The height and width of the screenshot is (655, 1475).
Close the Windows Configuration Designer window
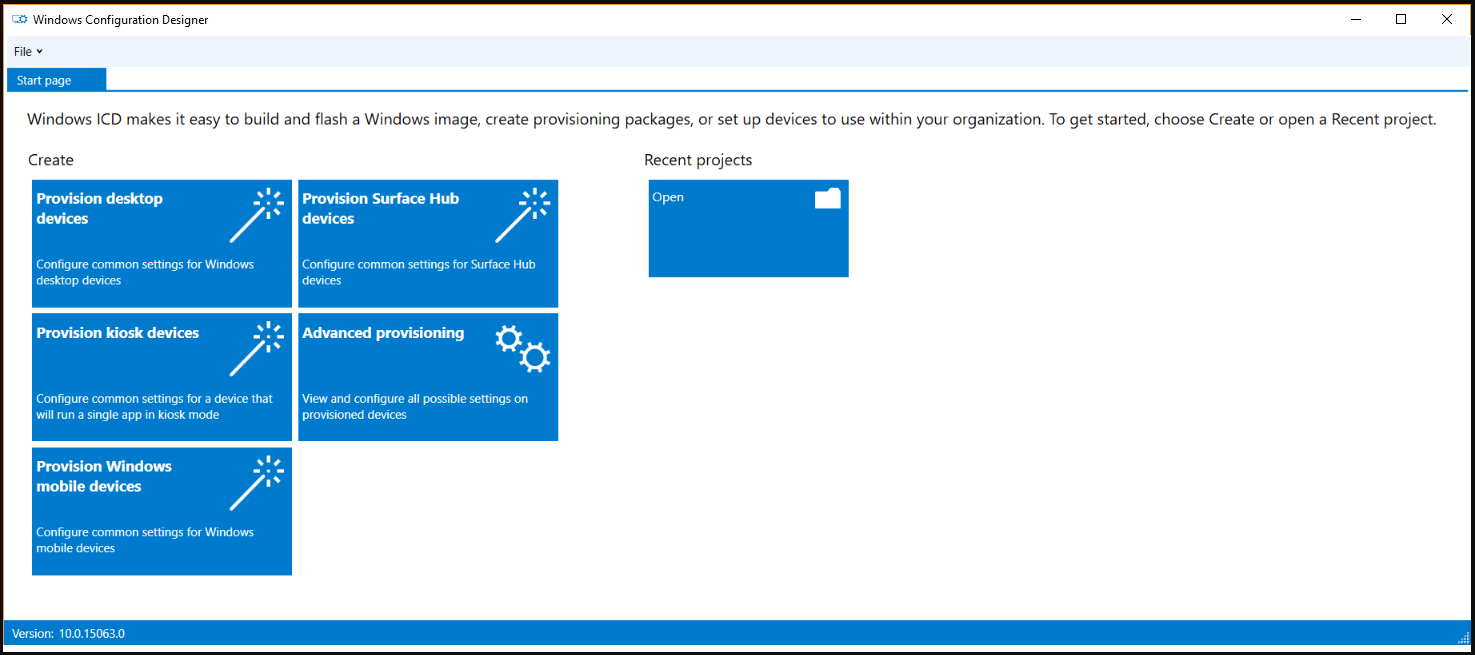coord(1447,19)
